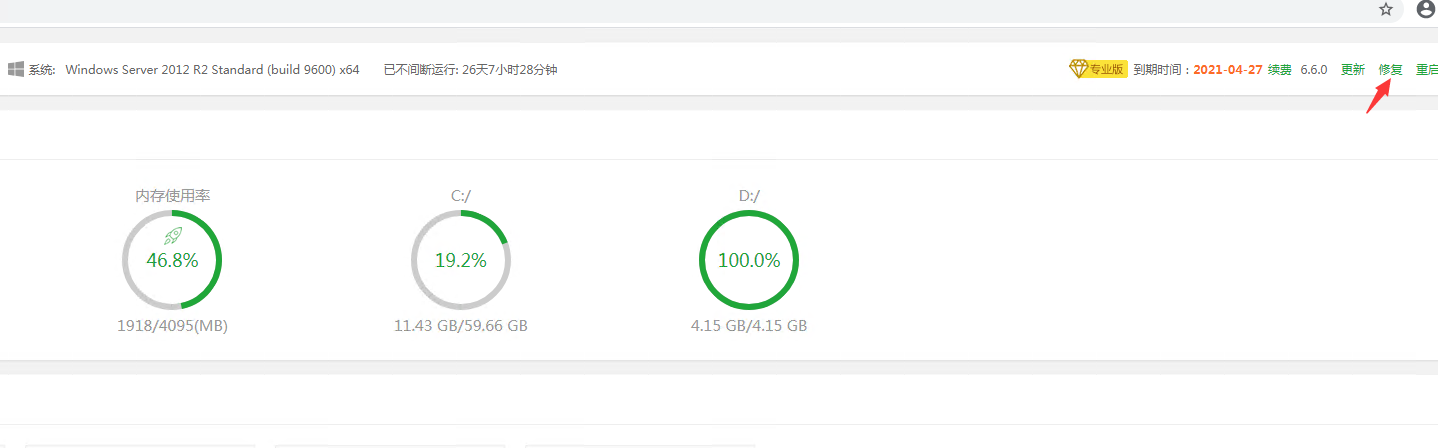Click the 内存使用率 label
The image size is (1438, 448).
173,196
